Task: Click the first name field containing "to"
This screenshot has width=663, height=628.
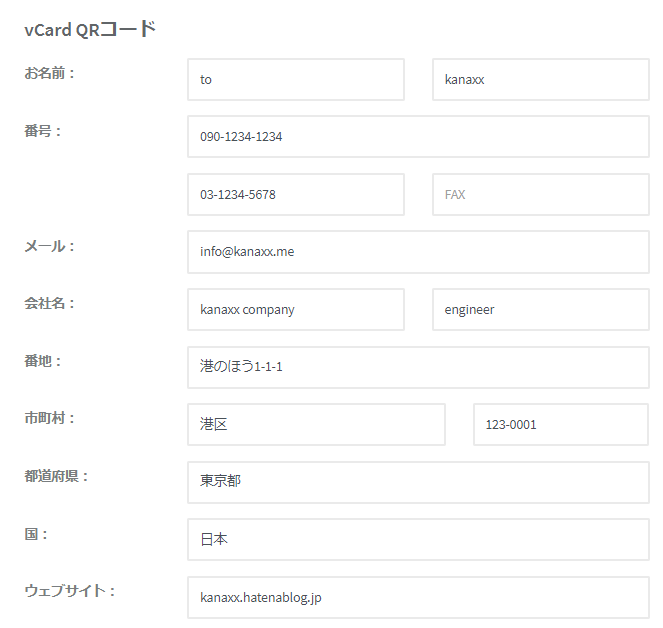Action: (x=296, y=80)
